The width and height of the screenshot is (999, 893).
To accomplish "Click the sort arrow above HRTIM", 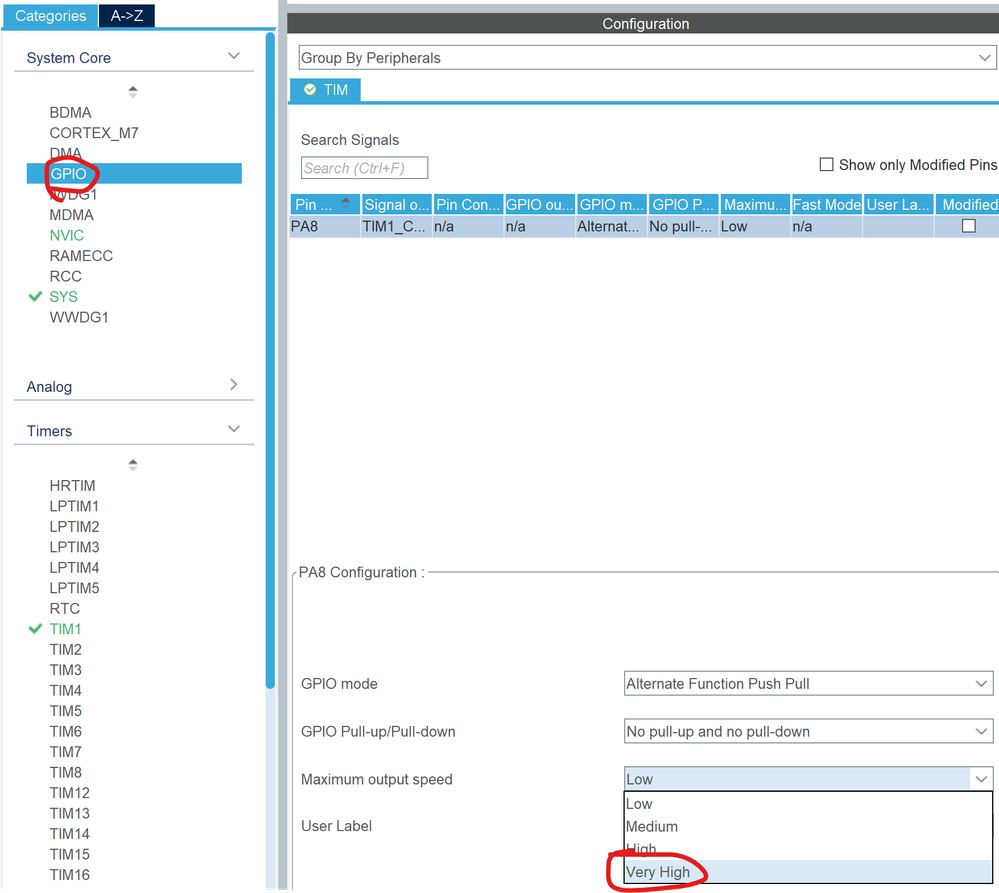I will pos(133,464).
